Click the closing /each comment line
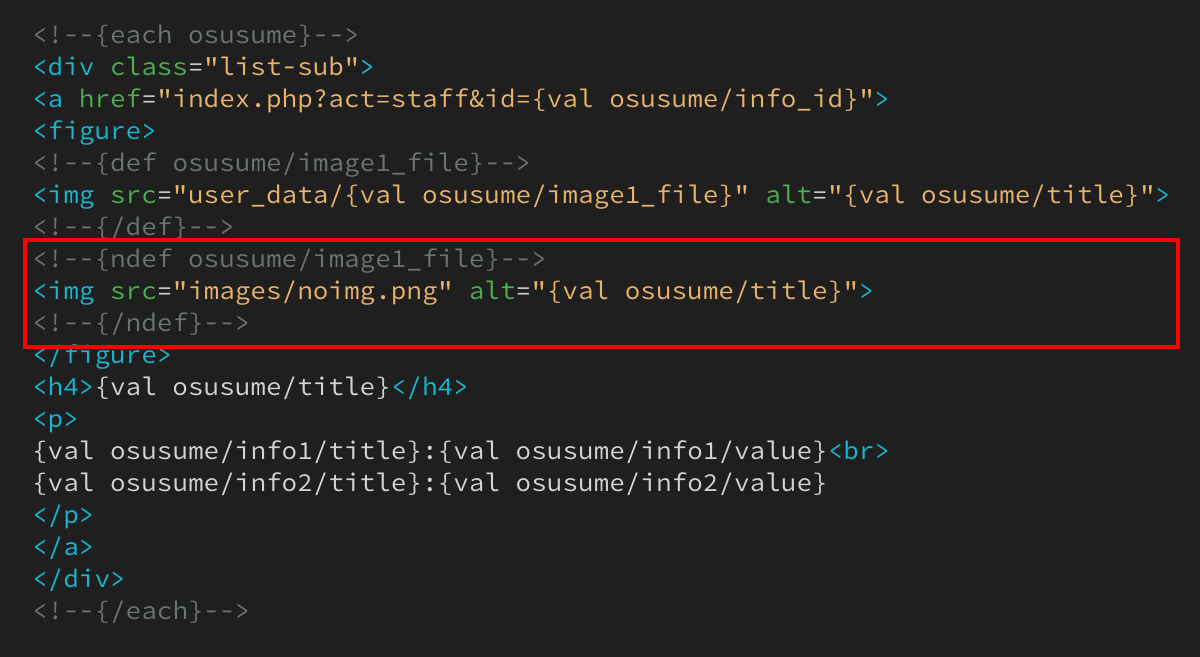The width and height of the screenshot is (1200, 657). point(141,611)
